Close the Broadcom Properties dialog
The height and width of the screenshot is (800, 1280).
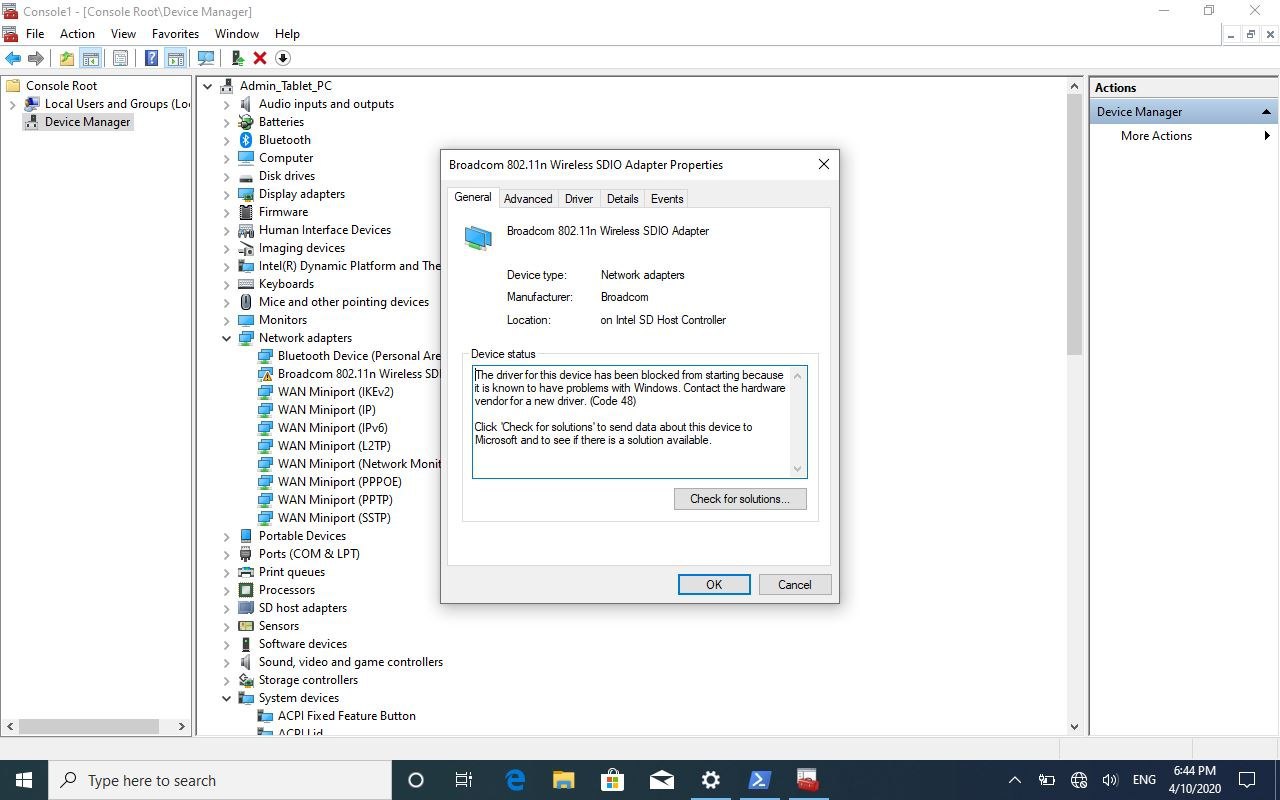click(824, 165)
